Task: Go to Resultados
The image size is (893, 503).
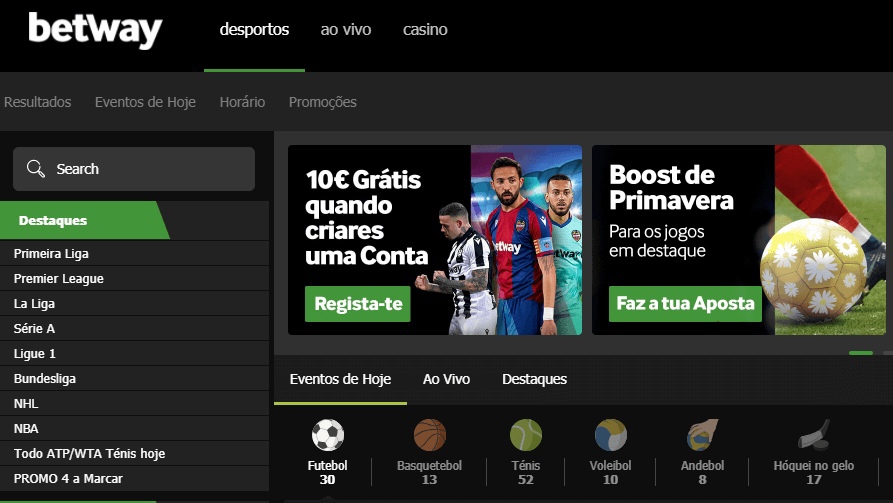Action: 38,102
